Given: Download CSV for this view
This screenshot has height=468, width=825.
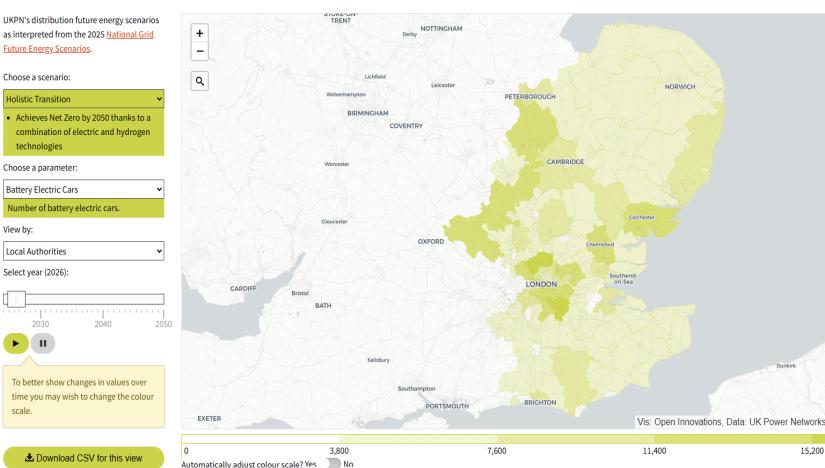Looking at the screenshot, I should click(84, 457).
